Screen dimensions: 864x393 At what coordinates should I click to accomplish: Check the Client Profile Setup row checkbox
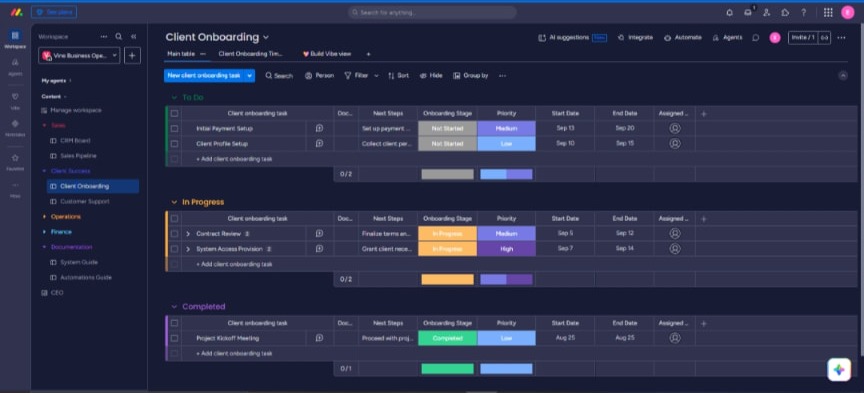[x=174, y=143]
